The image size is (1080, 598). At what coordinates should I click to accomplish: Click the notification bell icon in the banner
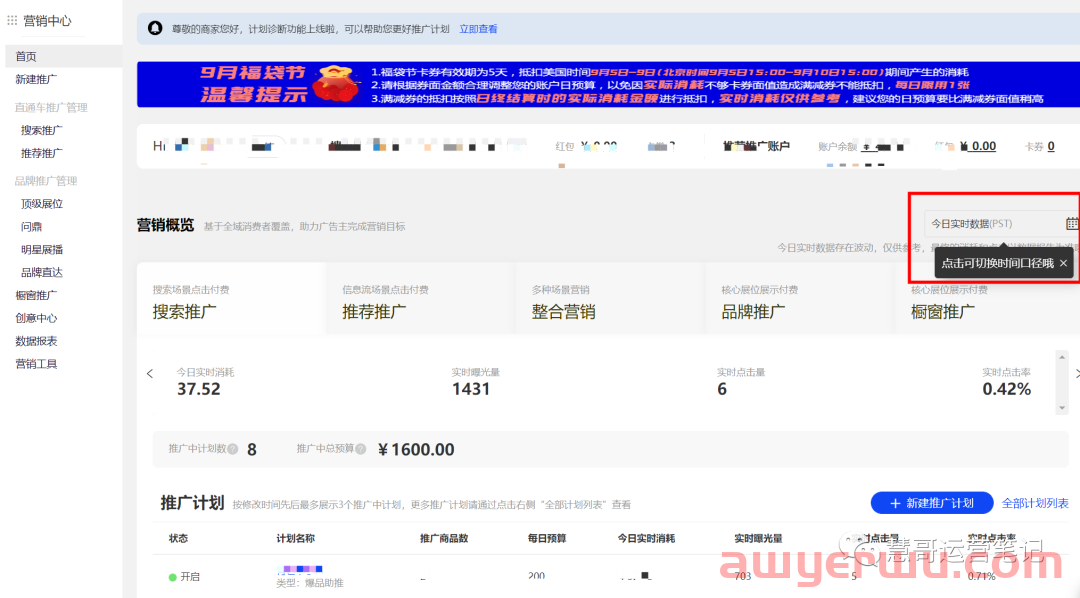(x=154, y=28)
